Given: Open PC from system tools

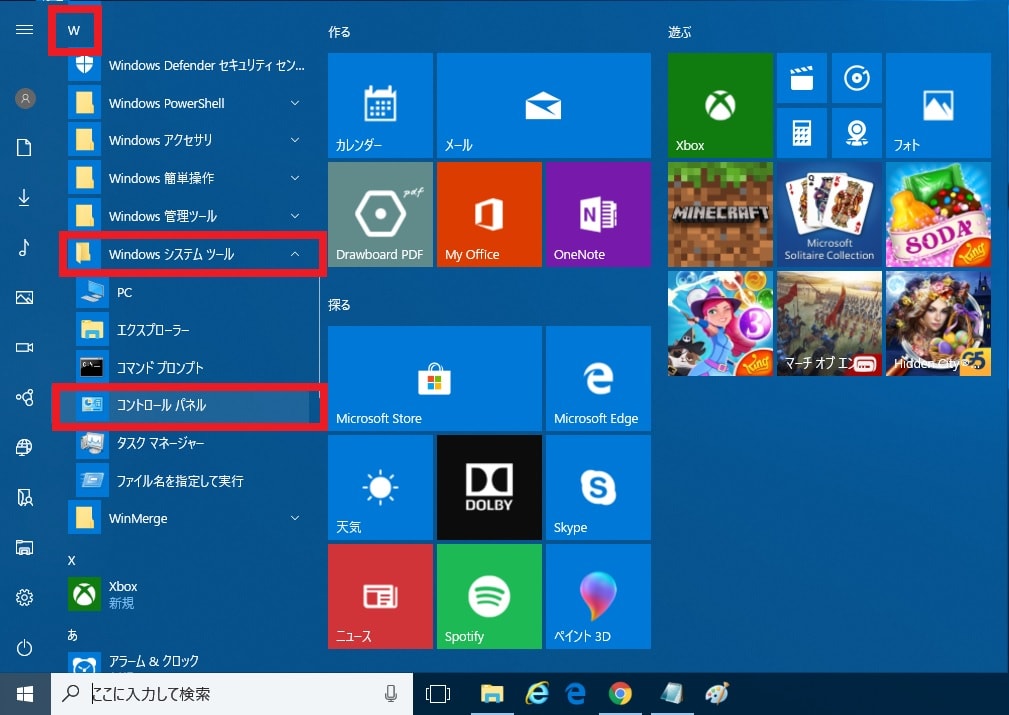Looking at the screenshot, I should click(193, 292).
